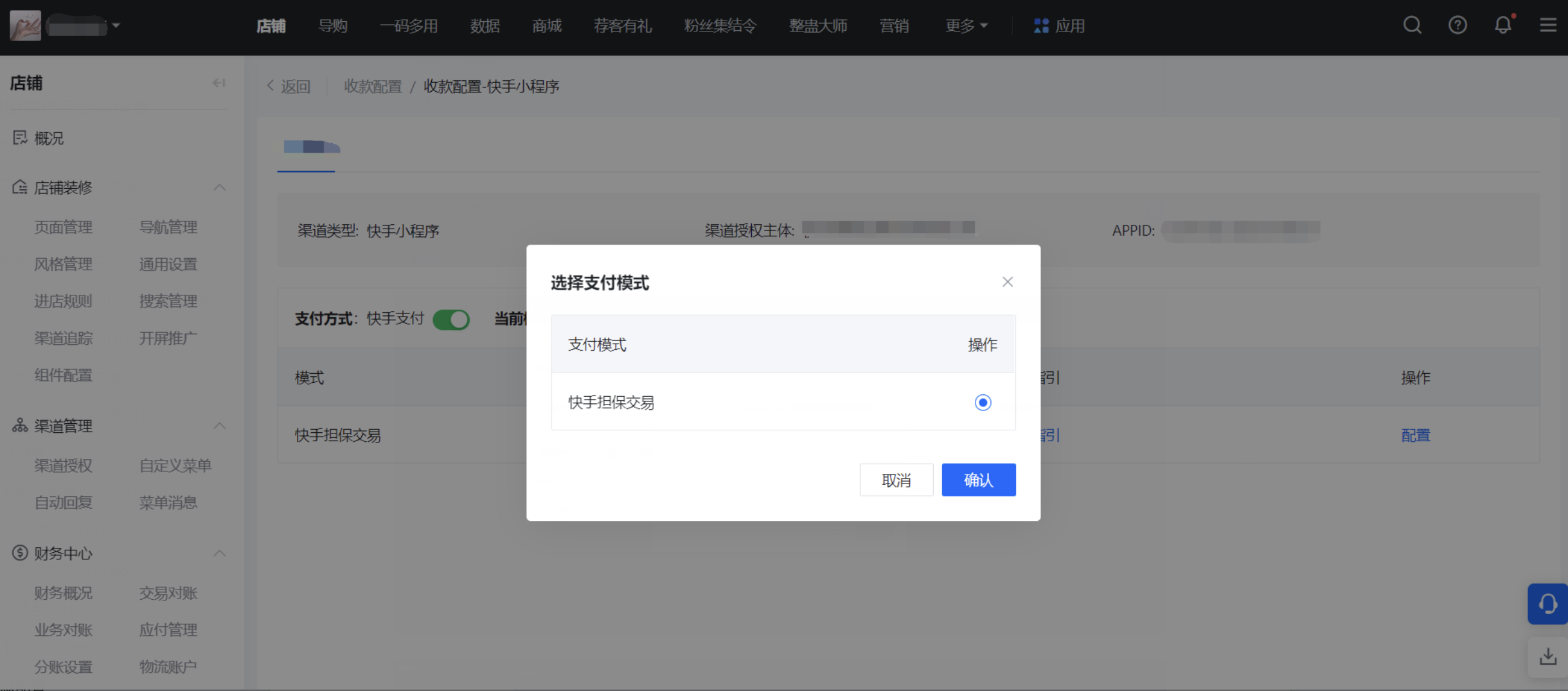This screenshot has height=691, width=1568.
Task: Toggle the 快手支付 switch
Action: click(x=451, y=319)
